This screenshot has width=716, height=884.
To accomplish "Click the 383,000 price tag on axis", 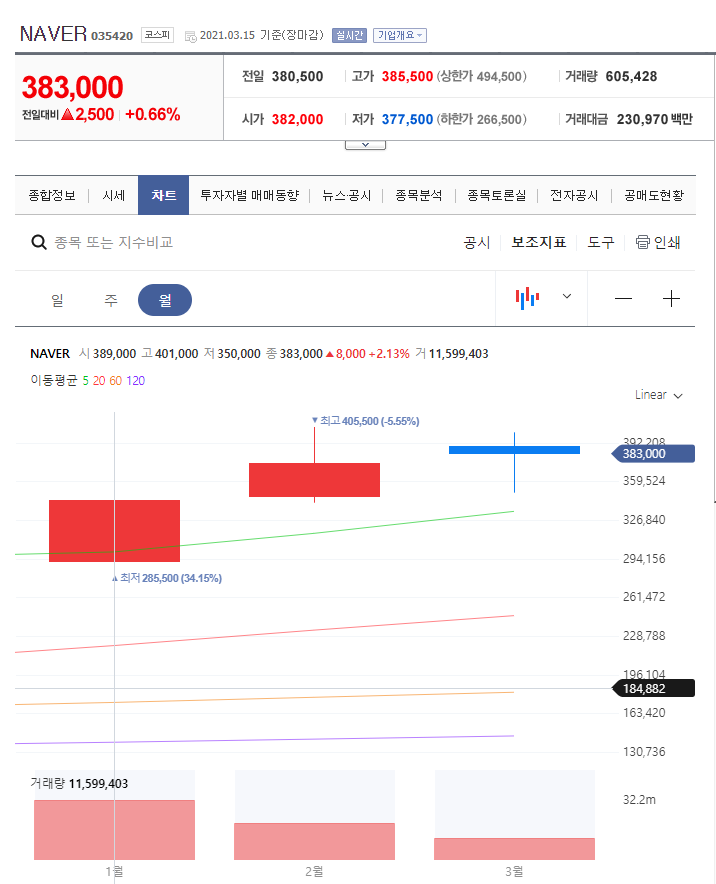I will 653,454.
